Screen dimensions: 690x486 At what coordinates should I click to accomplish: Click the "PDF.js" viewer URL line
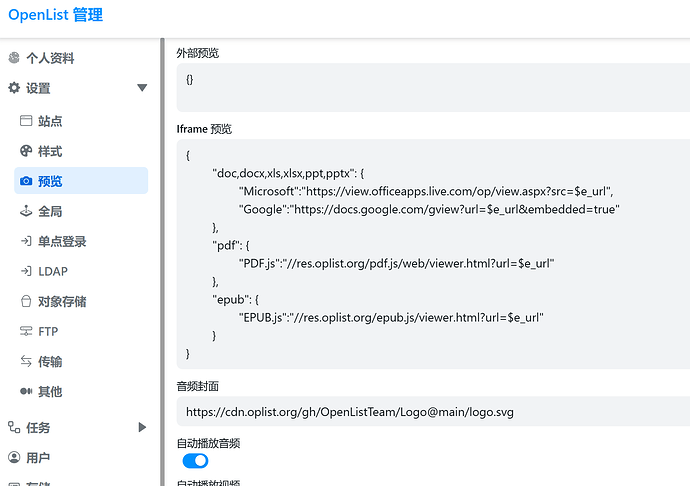[396, 263]
